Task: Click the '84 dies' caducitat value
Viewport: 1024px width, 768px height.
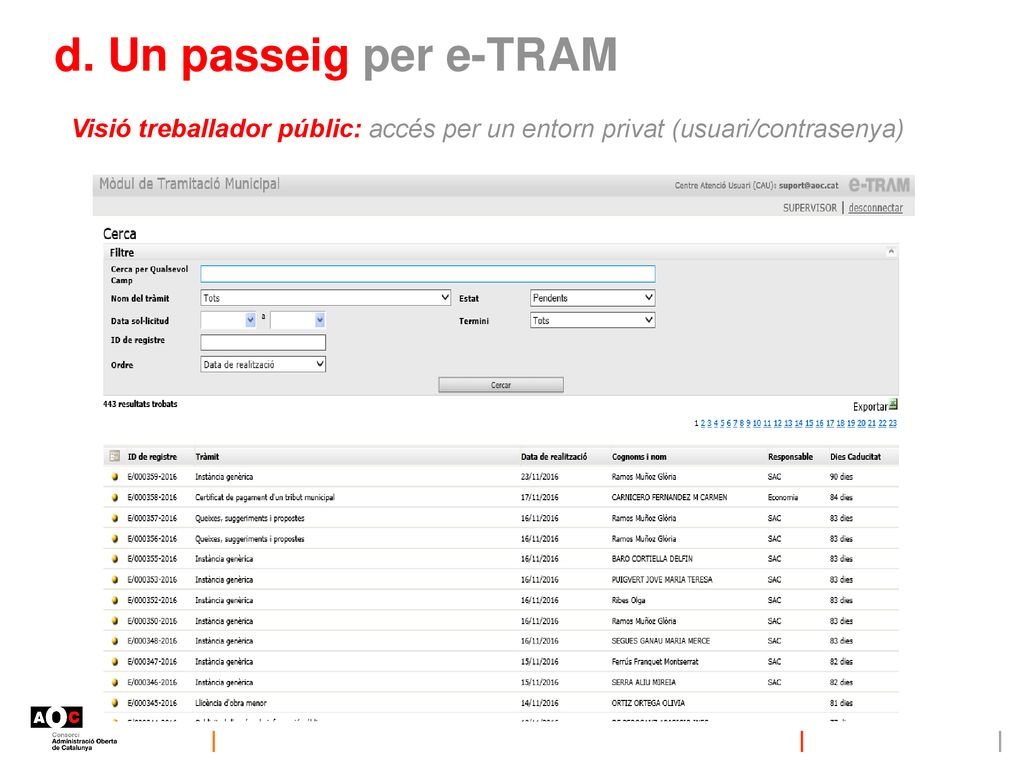Action: (841, 498)
